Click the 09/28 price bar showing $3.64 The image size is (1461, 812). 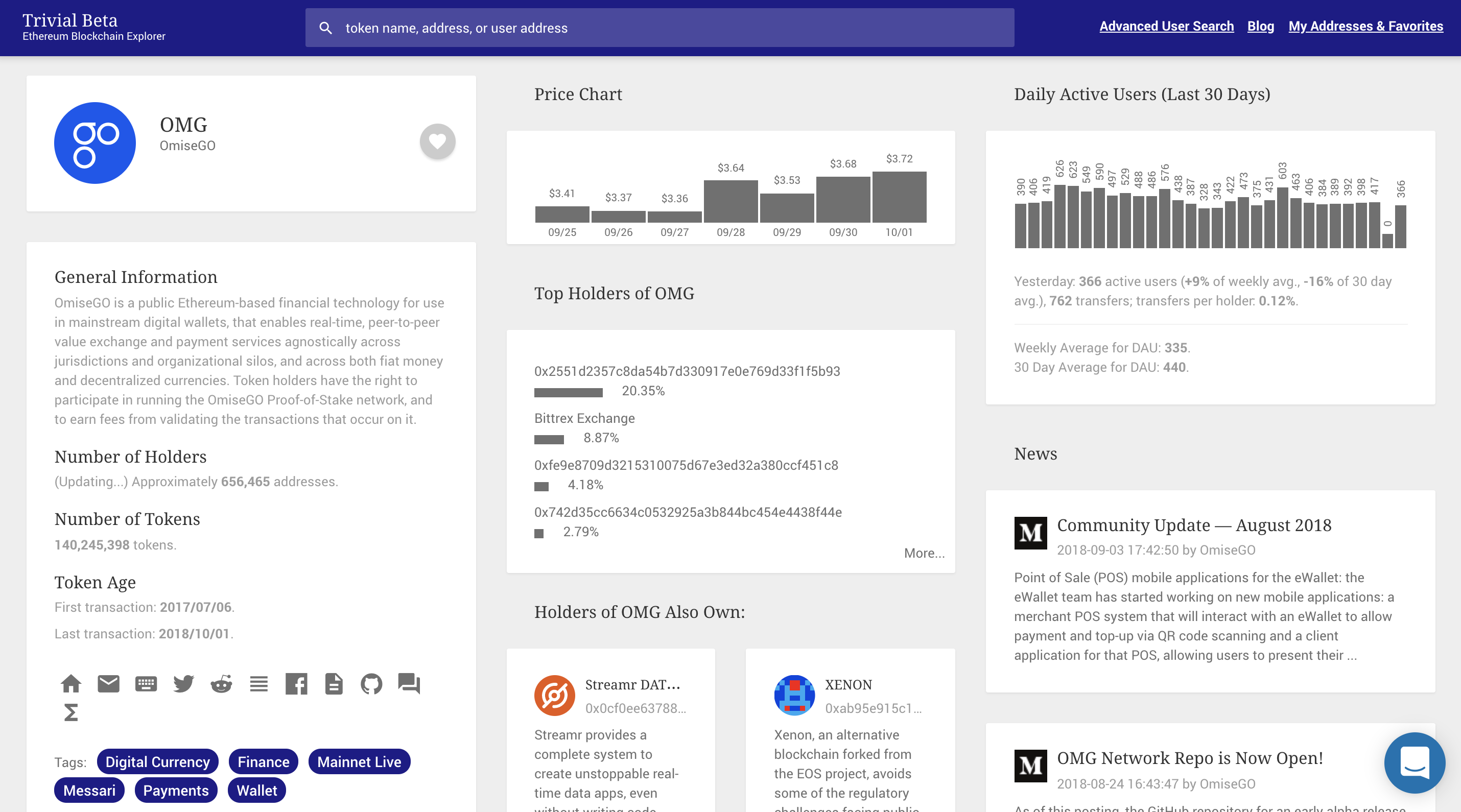730,201
